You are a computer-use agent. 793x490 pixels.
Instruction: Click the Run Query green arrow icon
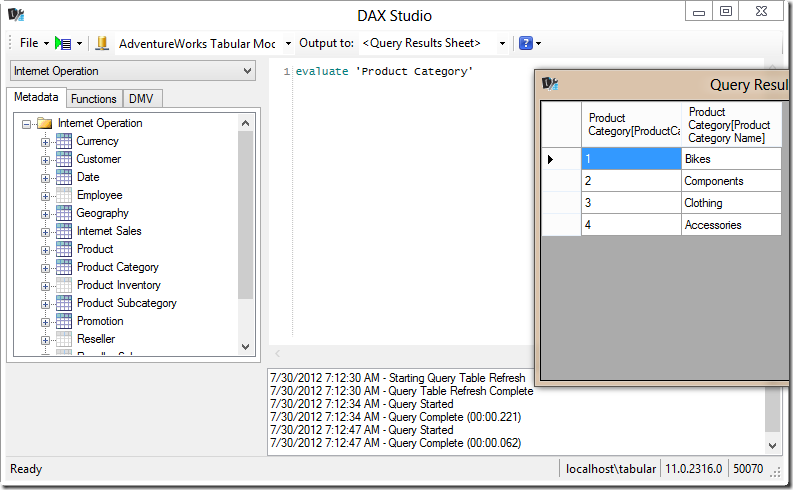point(63,43)
